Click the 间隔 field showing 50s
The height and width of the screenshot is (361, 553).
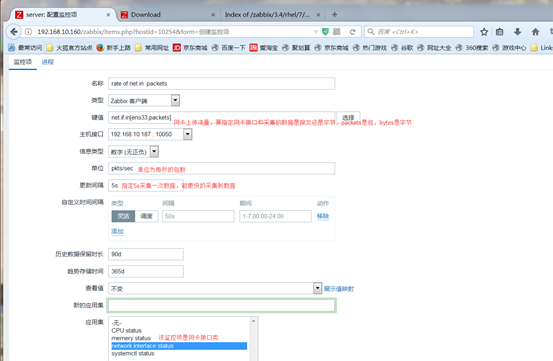coord(198,216)
